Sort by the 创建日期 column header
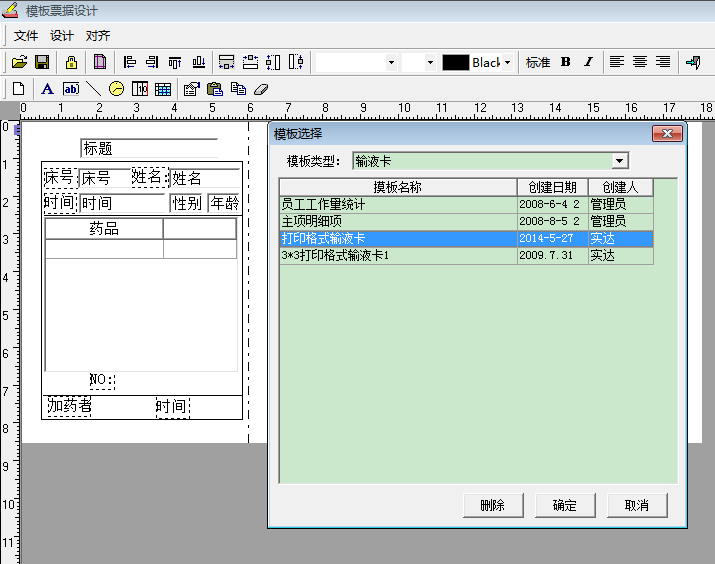This screenshot has height=564, width=715. click(553, 187)
